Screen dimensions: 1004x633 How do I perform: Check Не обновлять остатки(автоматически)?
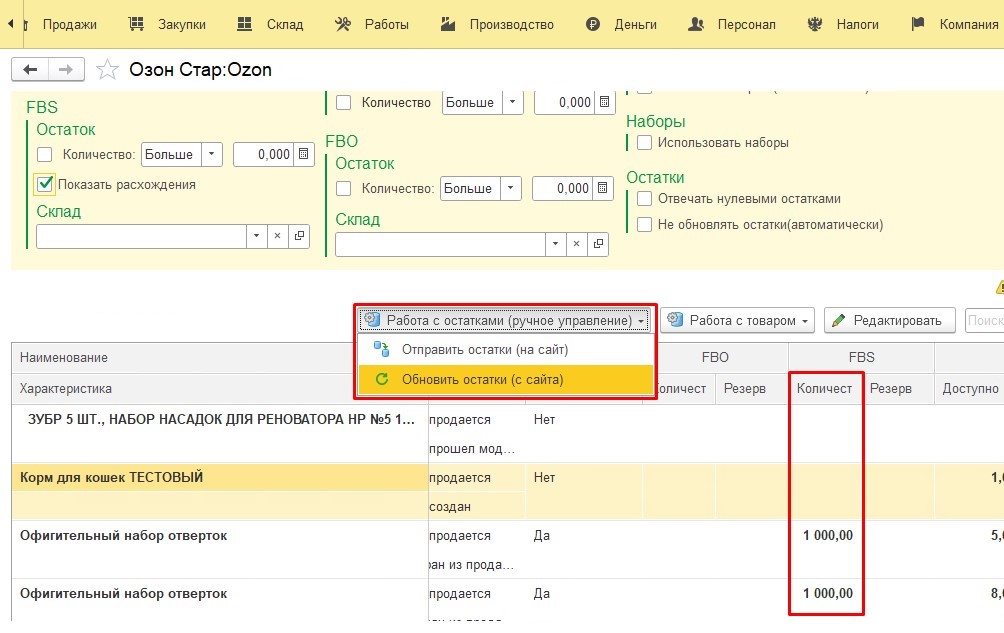645,224
